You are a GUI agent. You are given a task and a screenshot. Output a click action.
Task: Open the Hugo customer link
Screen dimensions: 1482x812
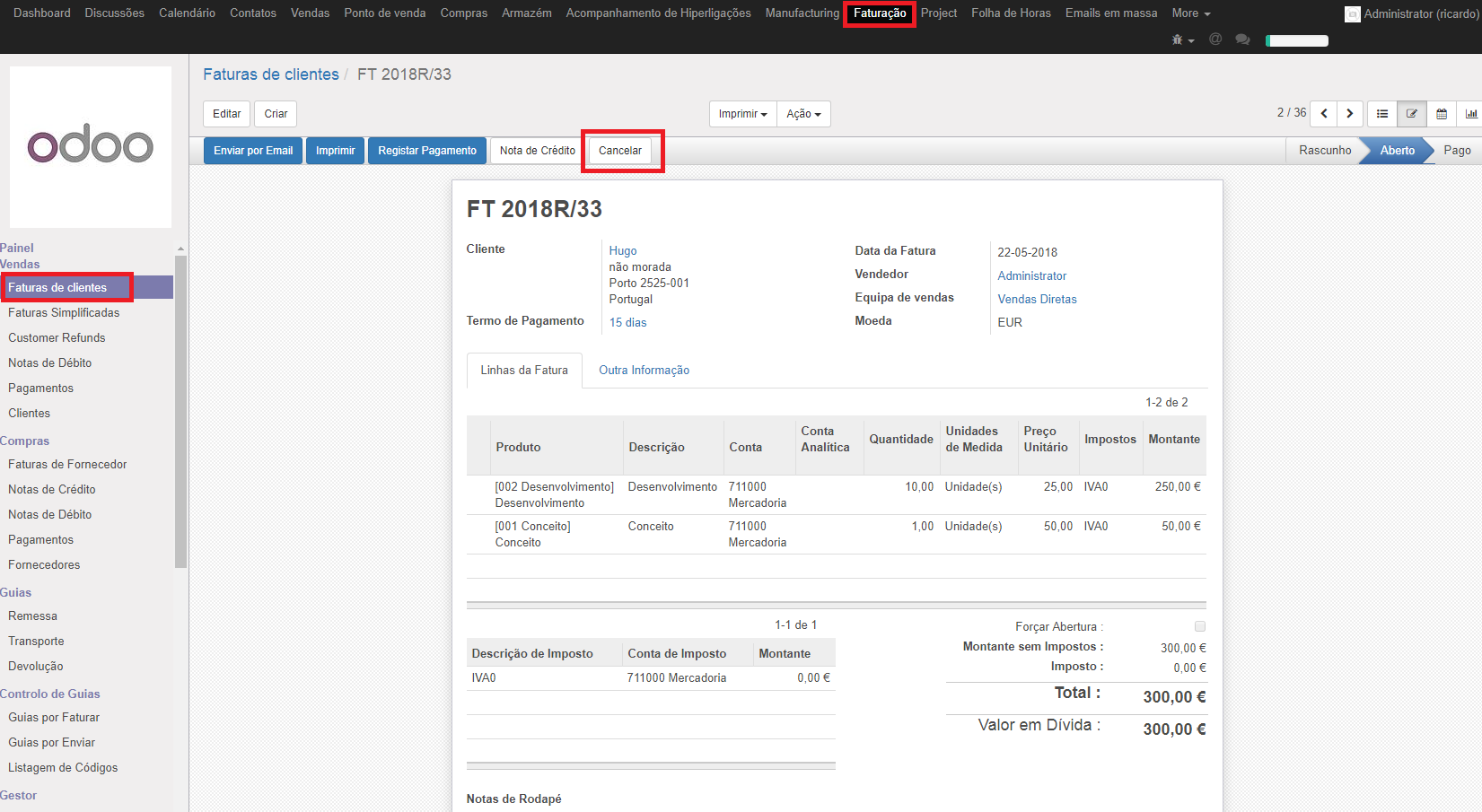622,251
